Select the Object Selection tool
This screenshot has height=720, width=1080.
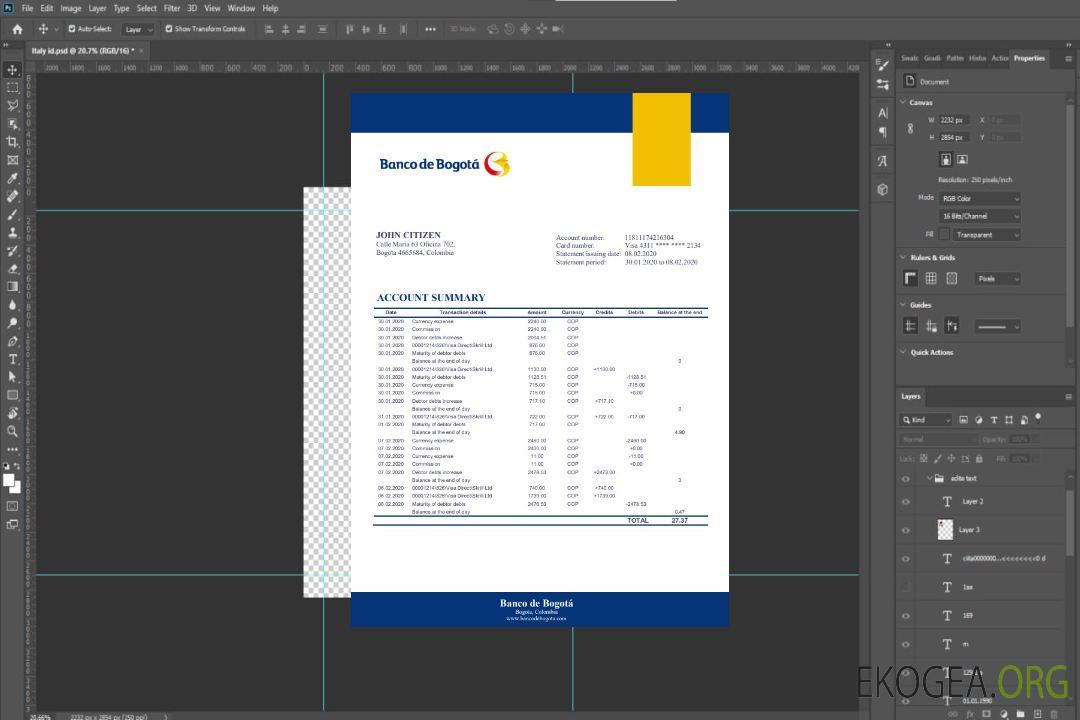click(x=12, y=124)
